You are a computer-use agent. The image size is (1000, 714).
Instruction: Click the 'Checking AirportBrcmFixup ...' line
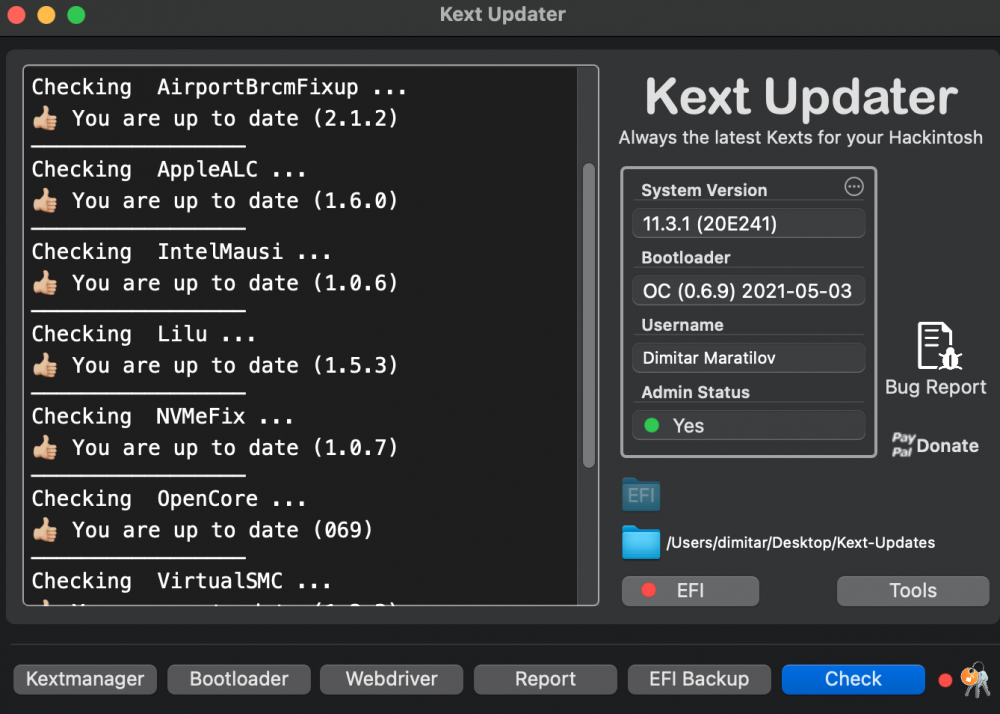pos(219,87)
